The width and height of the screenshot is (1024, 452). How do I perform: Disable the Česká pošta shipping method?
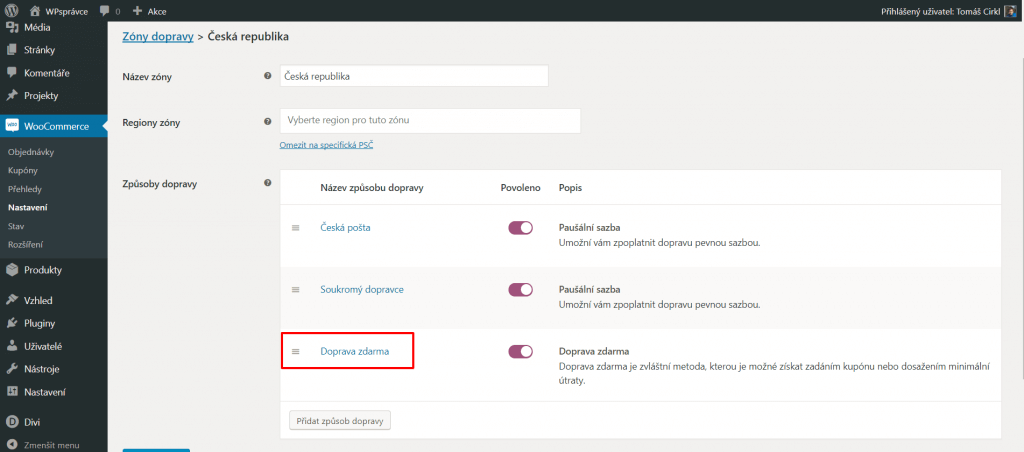pyautogui.click(x=520, y=227)
